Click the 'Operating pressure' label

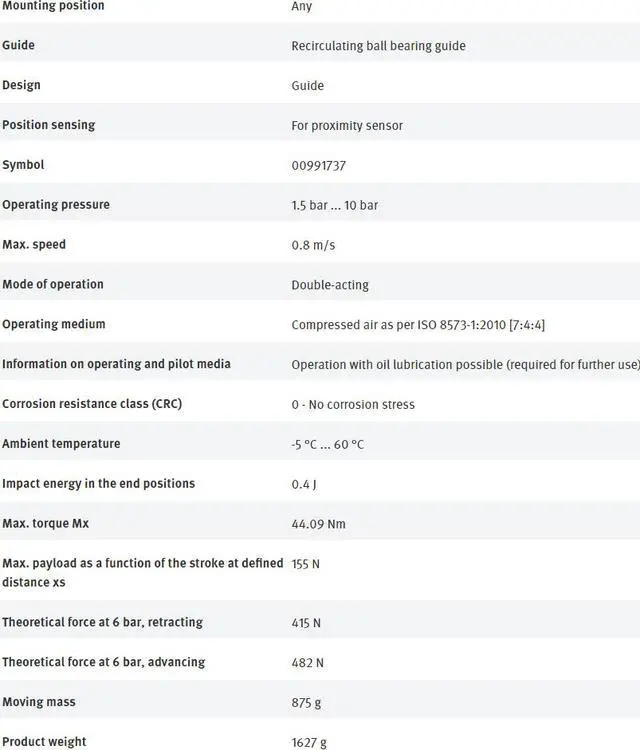56,205
